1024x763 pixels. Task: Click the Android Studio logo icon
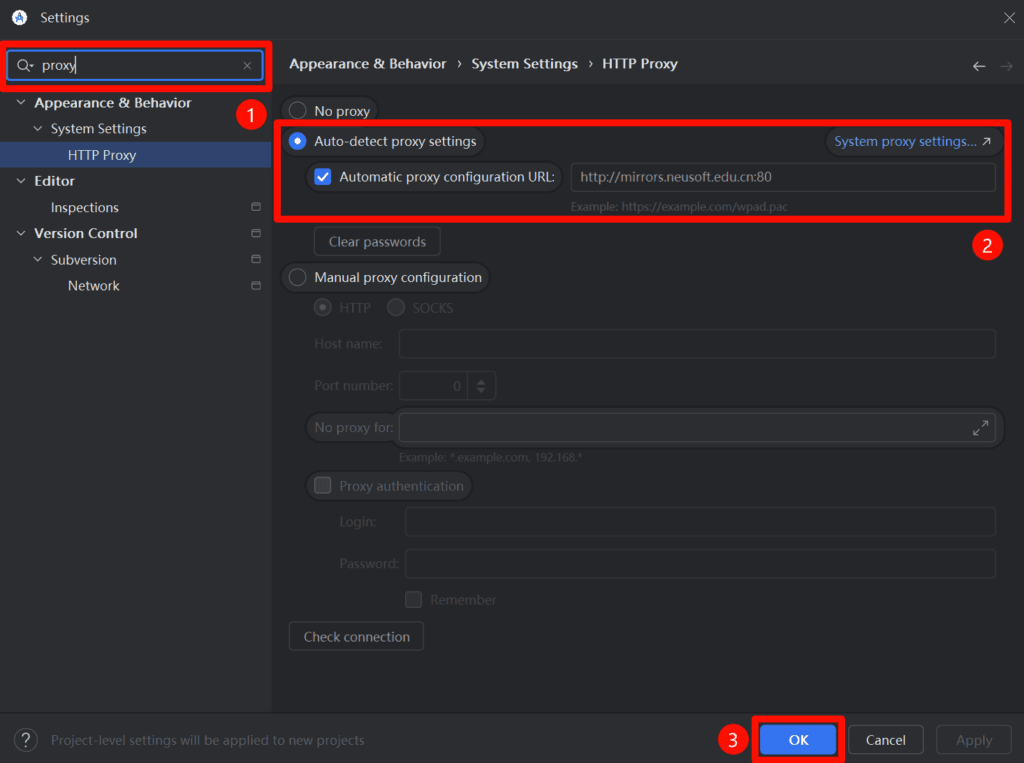[x=19, y=17]
